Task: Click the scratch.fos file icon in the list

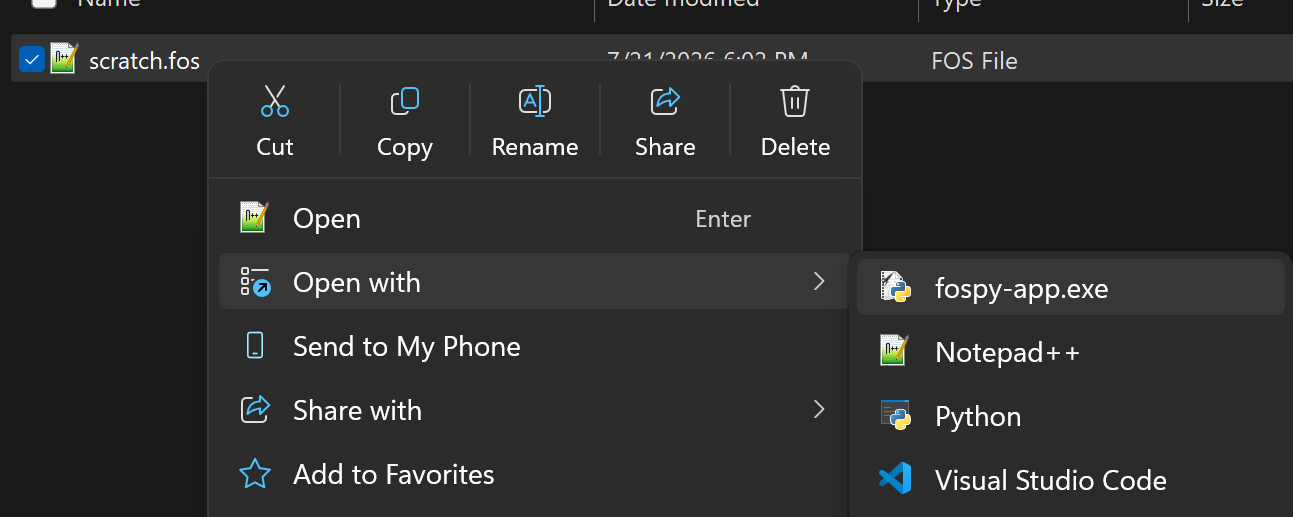Action: (64, 59)
